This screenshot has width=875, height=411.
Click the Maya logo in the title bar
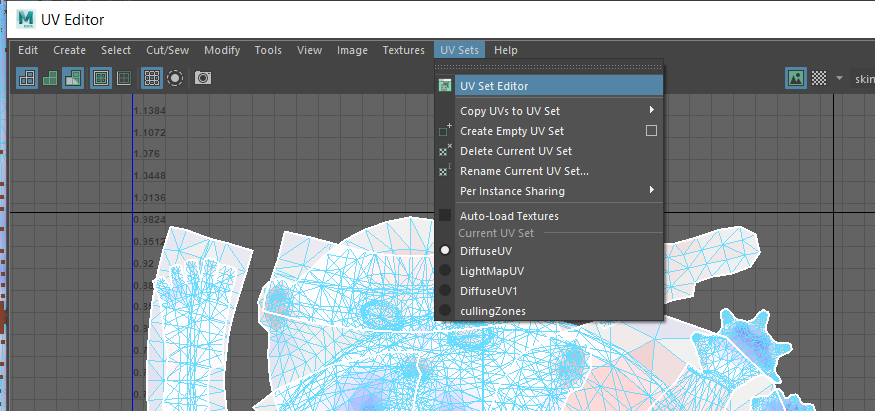(26, 20)
